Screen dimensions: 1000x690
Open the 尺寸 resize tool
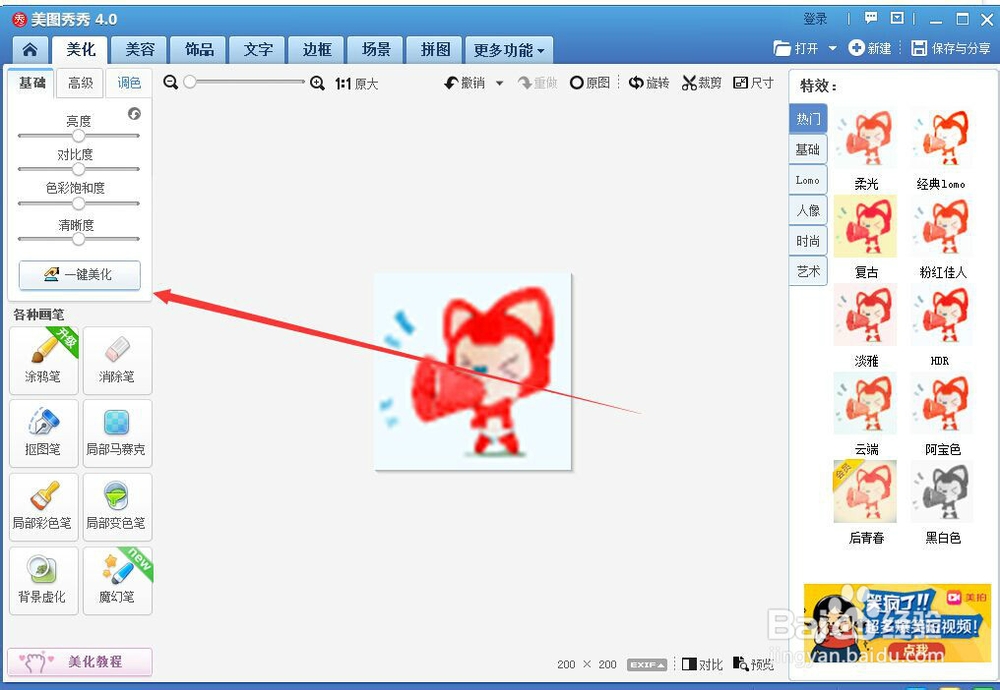click(x=753, y=83)
